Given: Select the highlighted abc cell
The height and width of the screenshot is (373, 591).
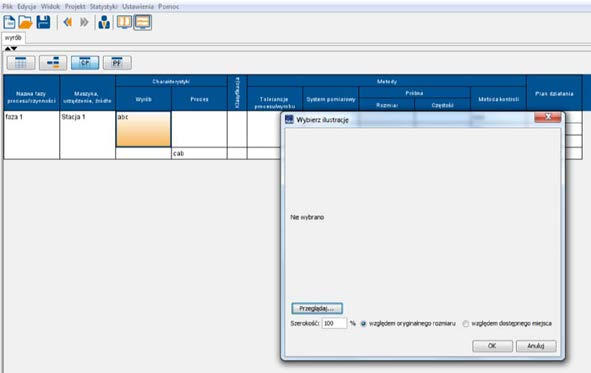Looking at the screenshot, I should [x=143, y=129].
